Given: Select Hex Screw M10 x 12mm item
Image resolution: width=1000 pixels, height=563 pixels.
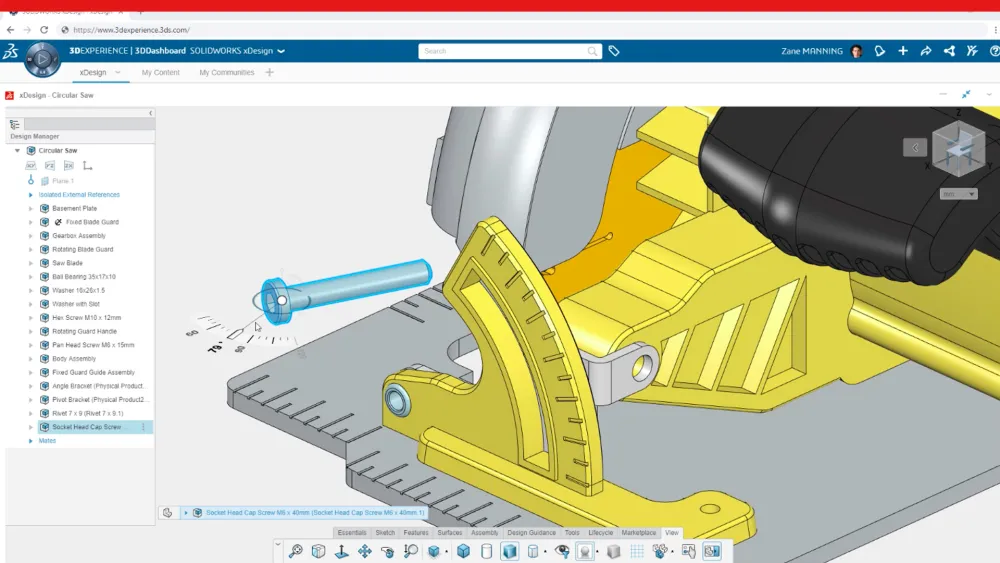Looking at the screenshot, I should click(x=86, y=318).
